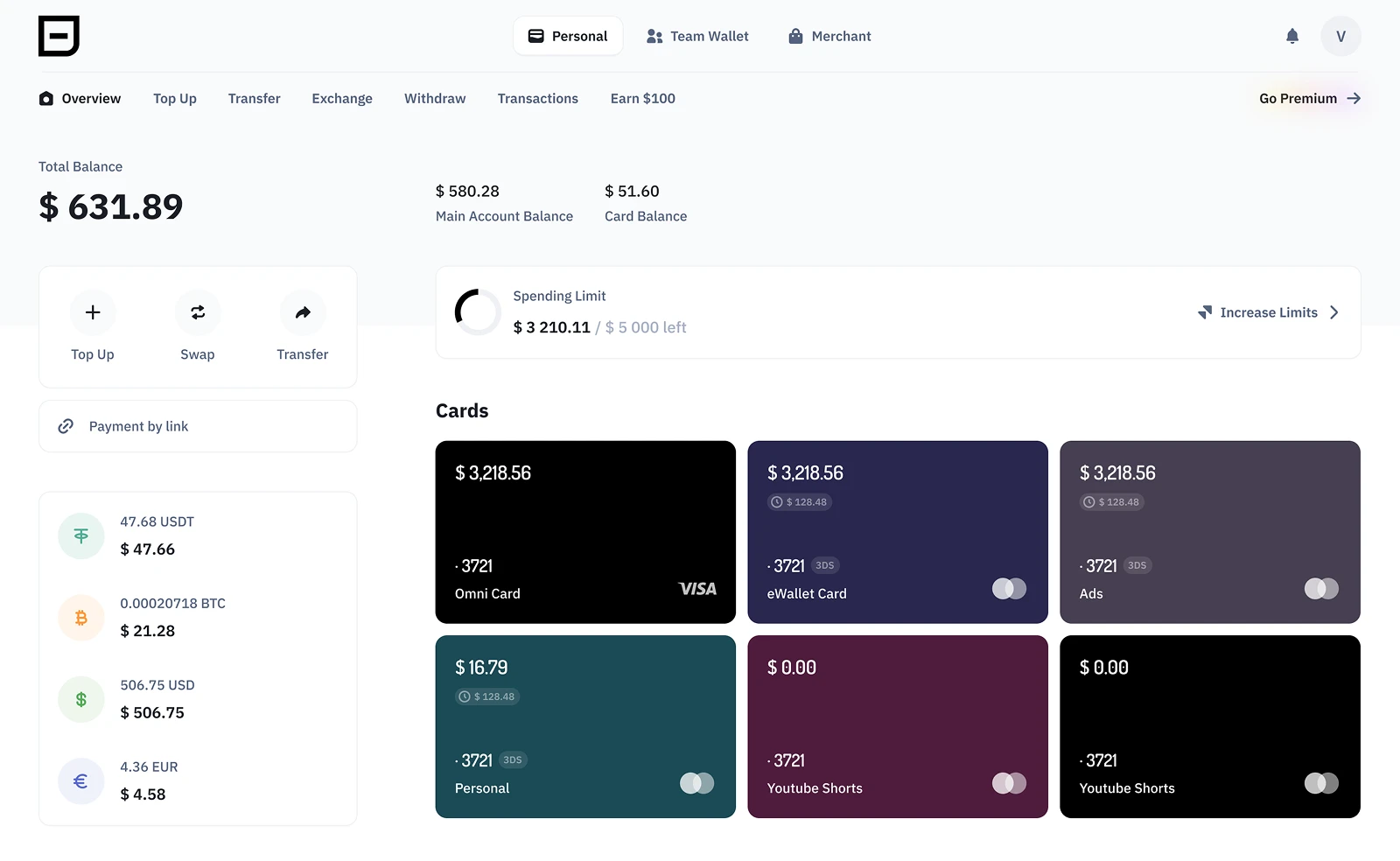Open the V user avatar
Viewport: 1400px width, 861px height.
coord(1340,36)
